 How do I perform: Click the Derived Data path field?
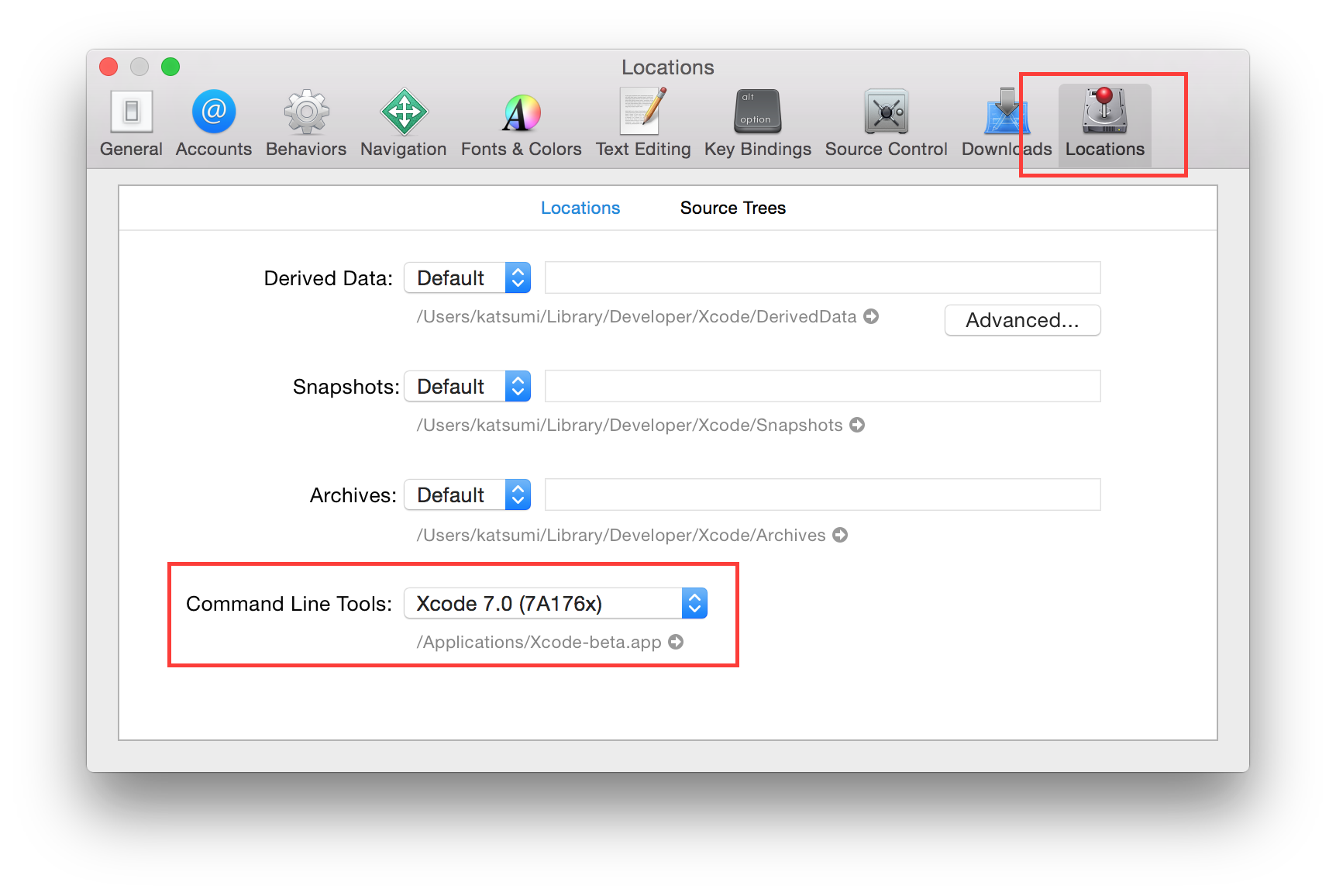pos(822,277)
